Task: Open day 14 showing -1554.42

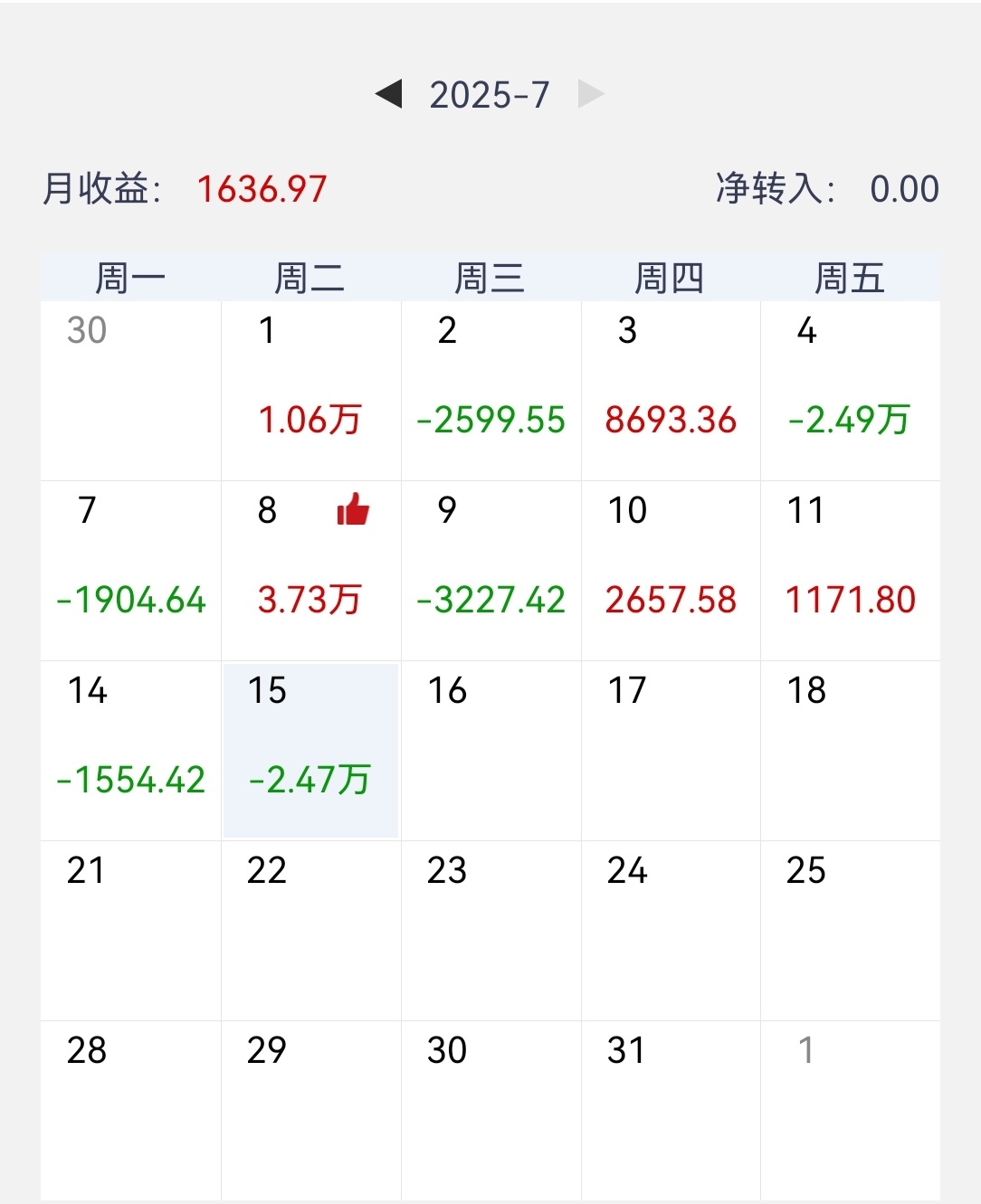Action: [x=130, y=751]
